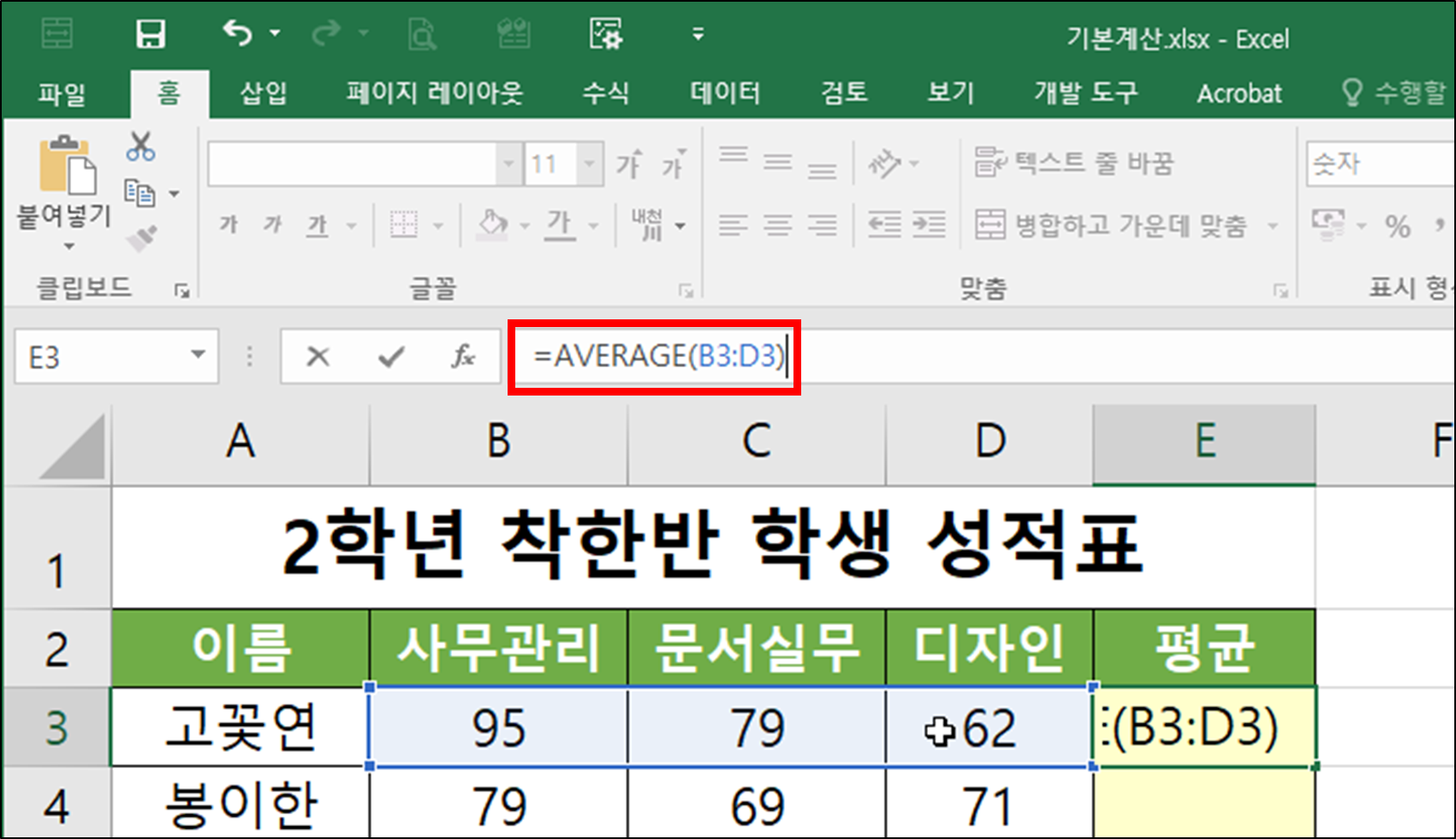Open the 데이터 (Data) ribbon tab
1456x839 pixels.
coord(724,93)
